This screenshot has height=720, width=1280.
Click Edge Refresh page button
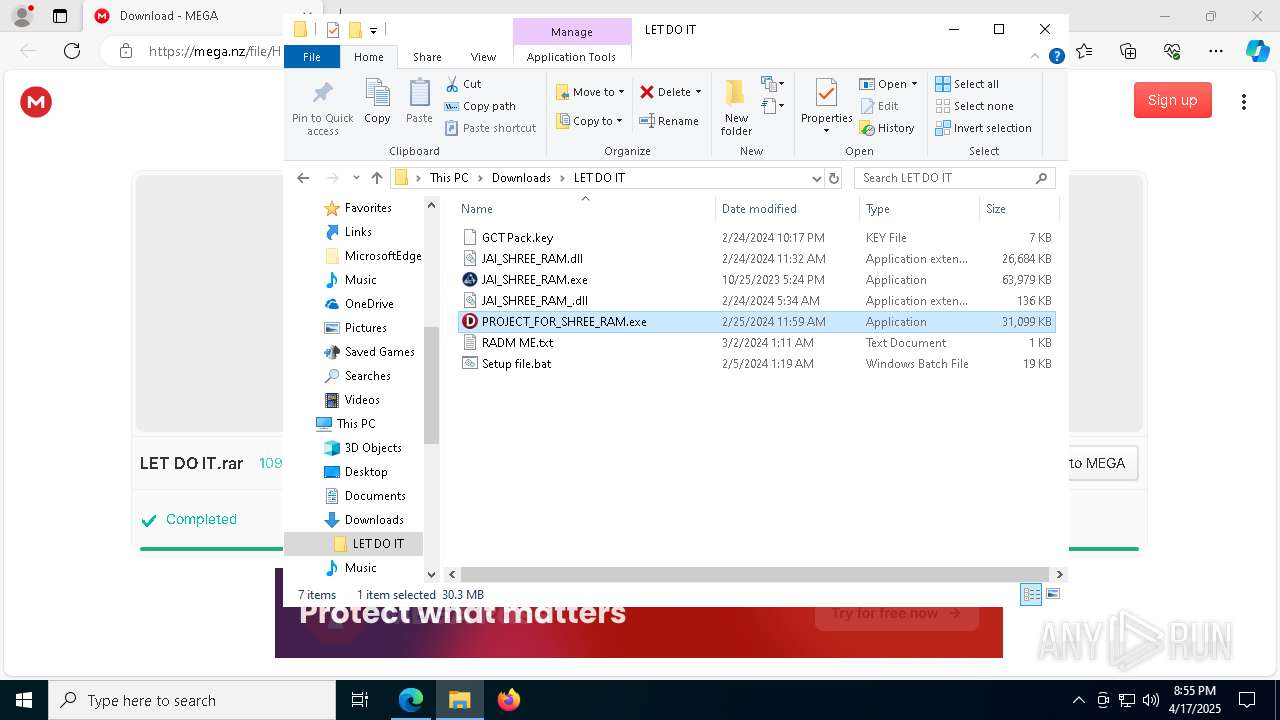click(72, 51)
